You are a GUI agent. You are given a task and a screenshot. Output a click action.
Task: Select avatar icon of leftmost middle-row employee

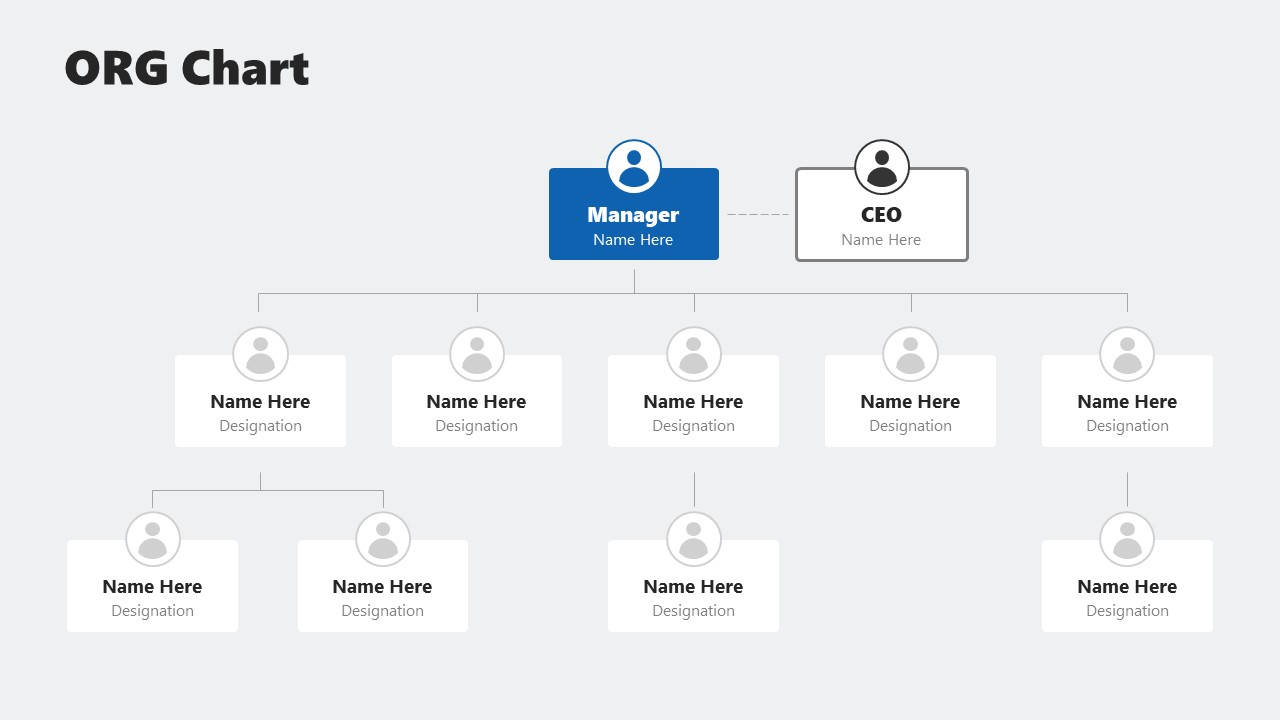pyautogui.click(x=260, y=354)
